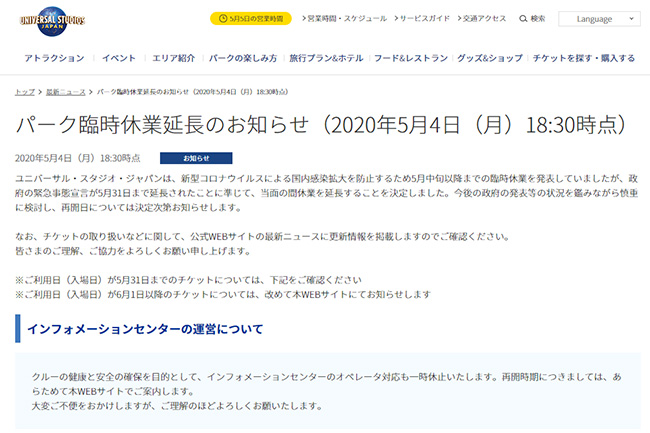Viewport: 650px width, 433px height.
Task: Open the イベント menu
Action: point(119,58)
